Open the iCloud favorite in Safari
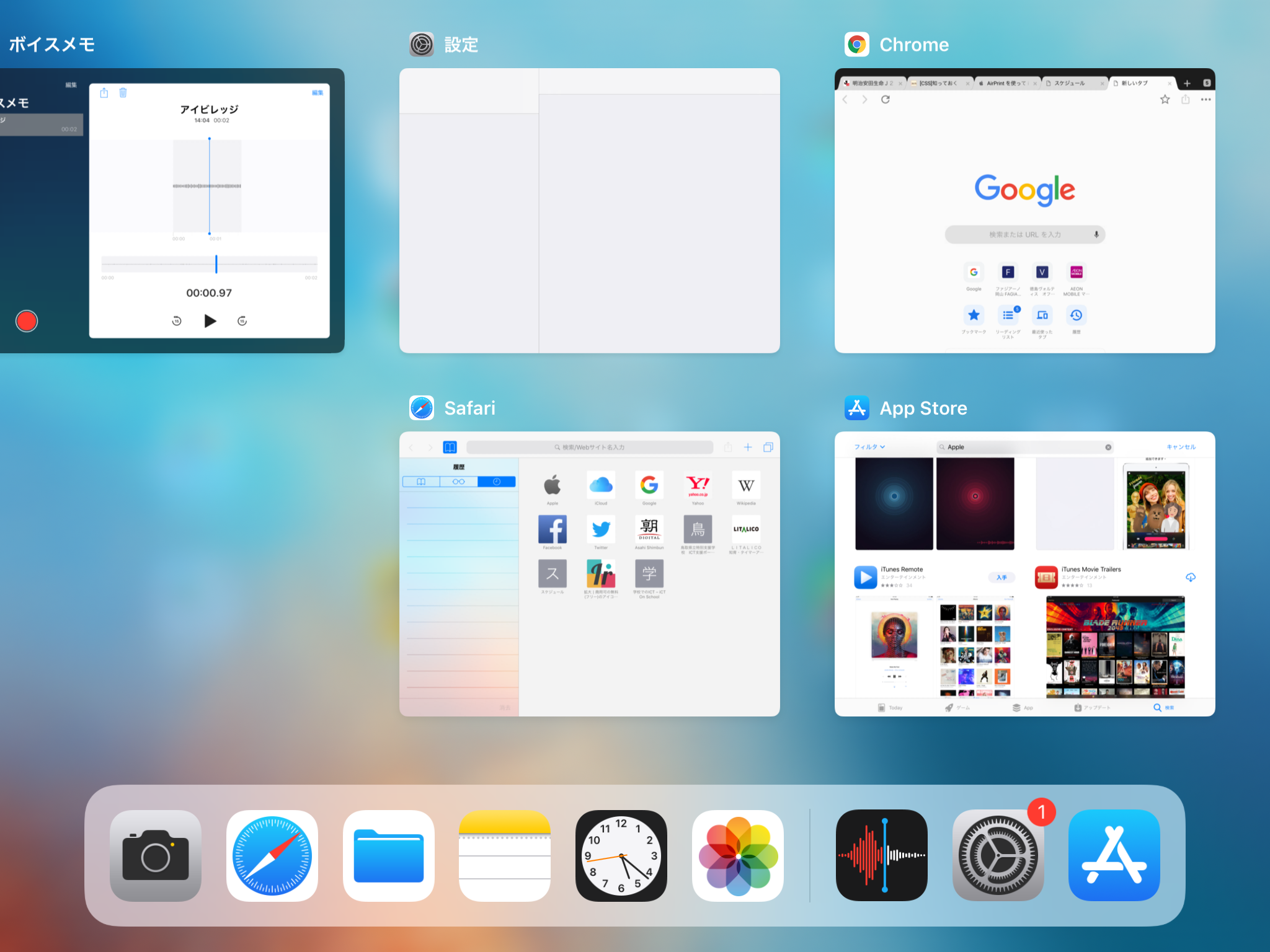The height and width of the screenshot is (952, 1270). click(x=601, y=488)
